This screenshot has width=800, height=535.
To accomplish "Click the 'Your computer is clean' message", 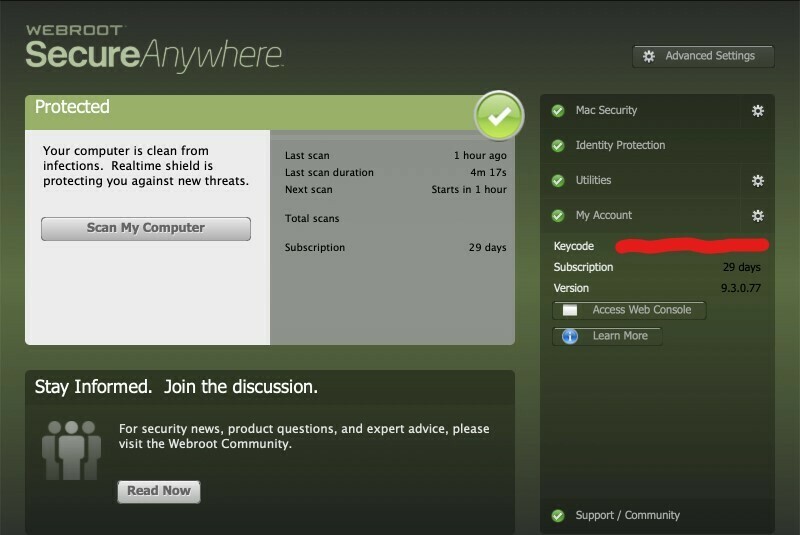I will click(x=146, y=166).
